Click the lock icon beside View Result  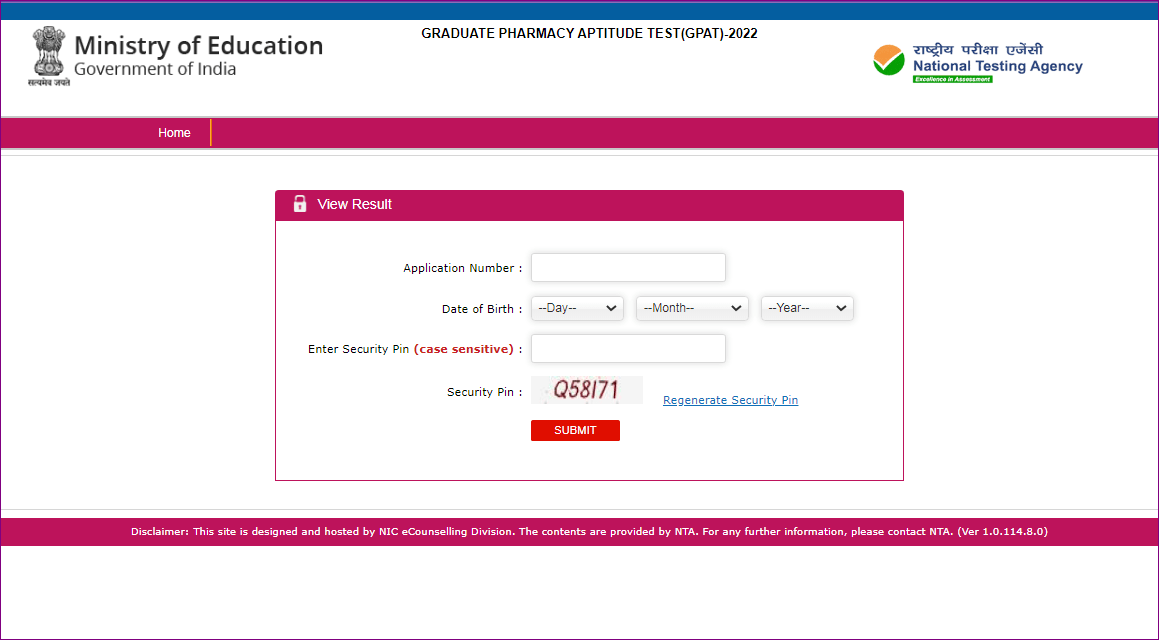(300, 204)
